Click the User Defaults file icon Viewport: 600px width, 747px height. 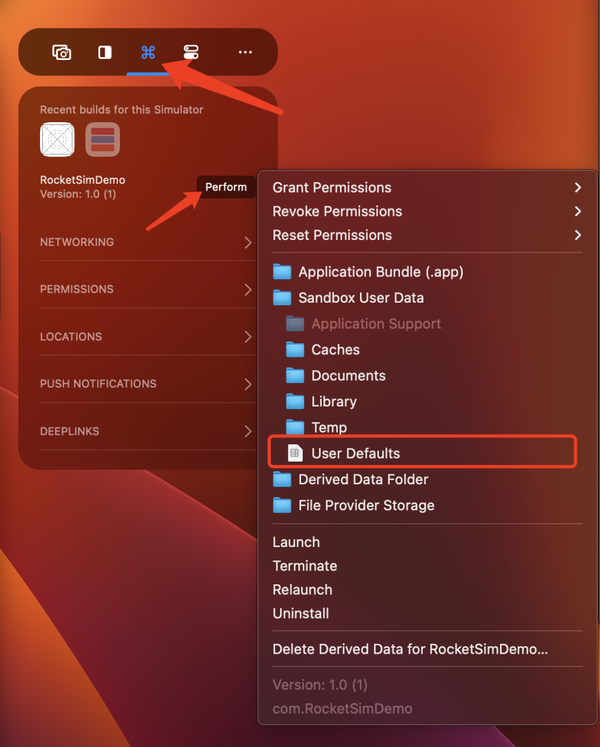click(295, 453)
